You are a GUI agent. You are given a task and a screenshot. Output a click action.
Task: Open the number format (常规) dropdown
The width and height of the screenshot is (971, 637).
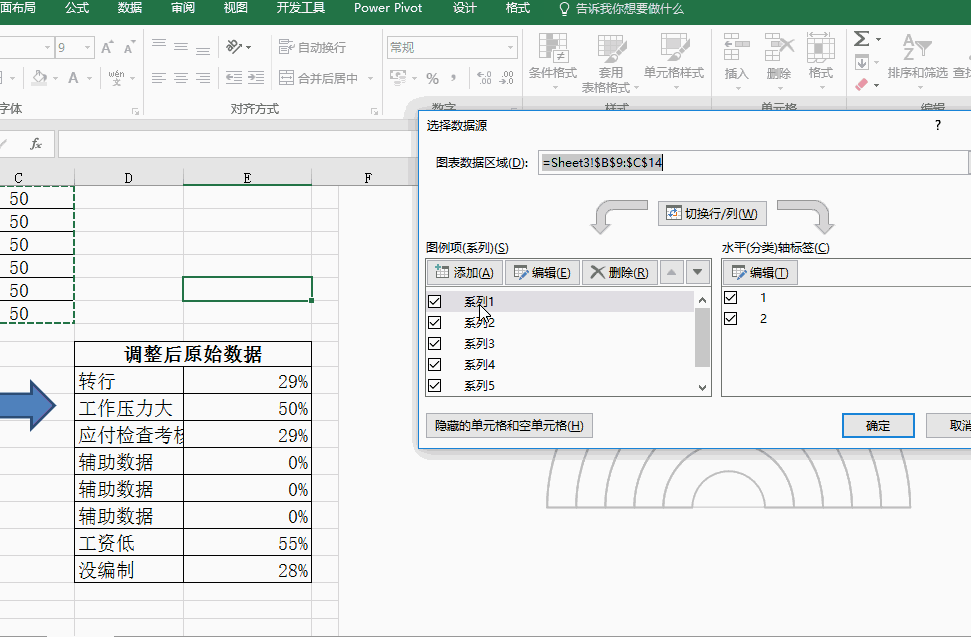pyautogui.click(x=510, y=47)
